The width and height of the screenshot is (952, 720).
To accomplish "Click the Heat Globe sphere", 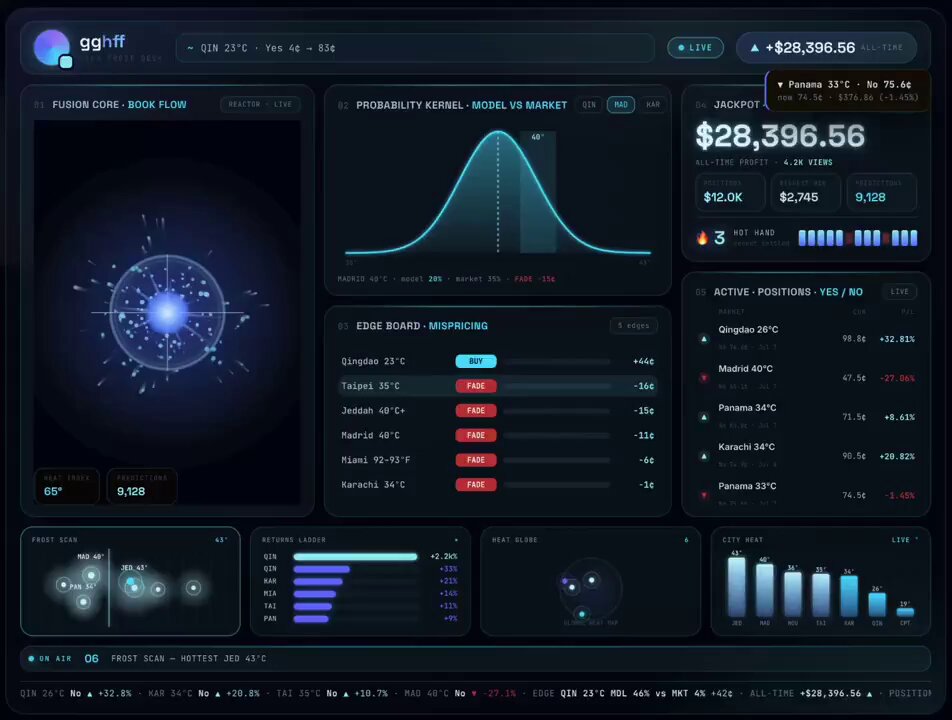I will (590, 588).
